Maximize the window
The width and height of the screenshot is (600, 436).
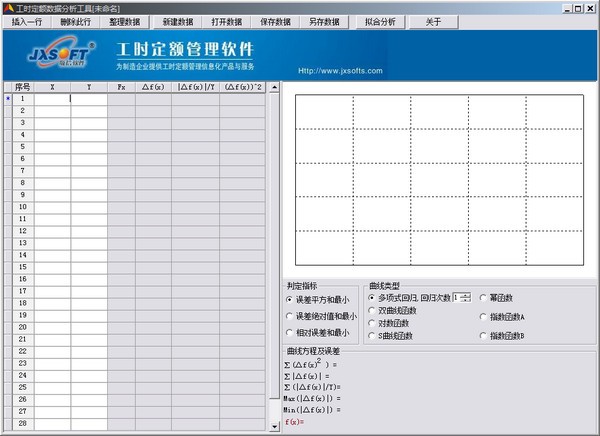coord(577,8)
